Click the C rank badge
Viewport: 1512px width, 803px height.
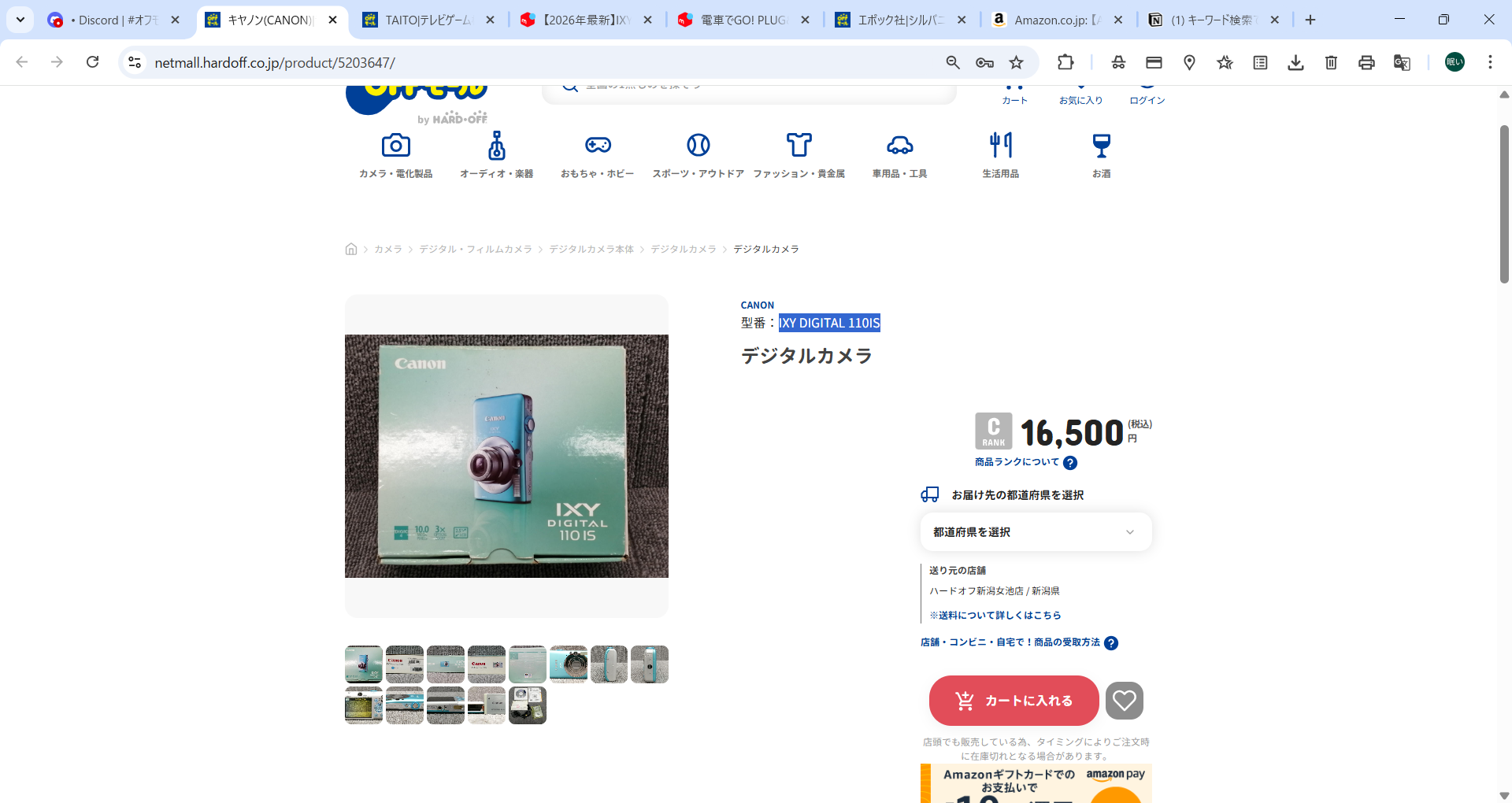pos(994,431)
